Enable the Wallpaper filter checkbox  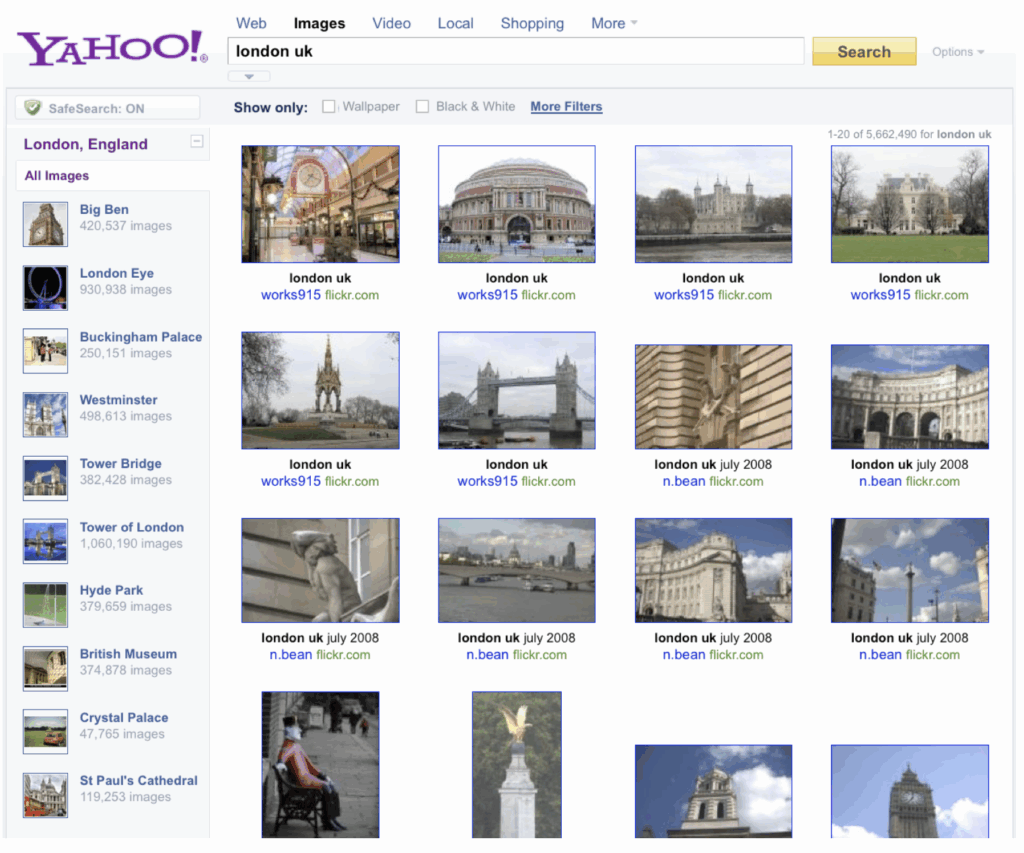(x=329, y=107)
